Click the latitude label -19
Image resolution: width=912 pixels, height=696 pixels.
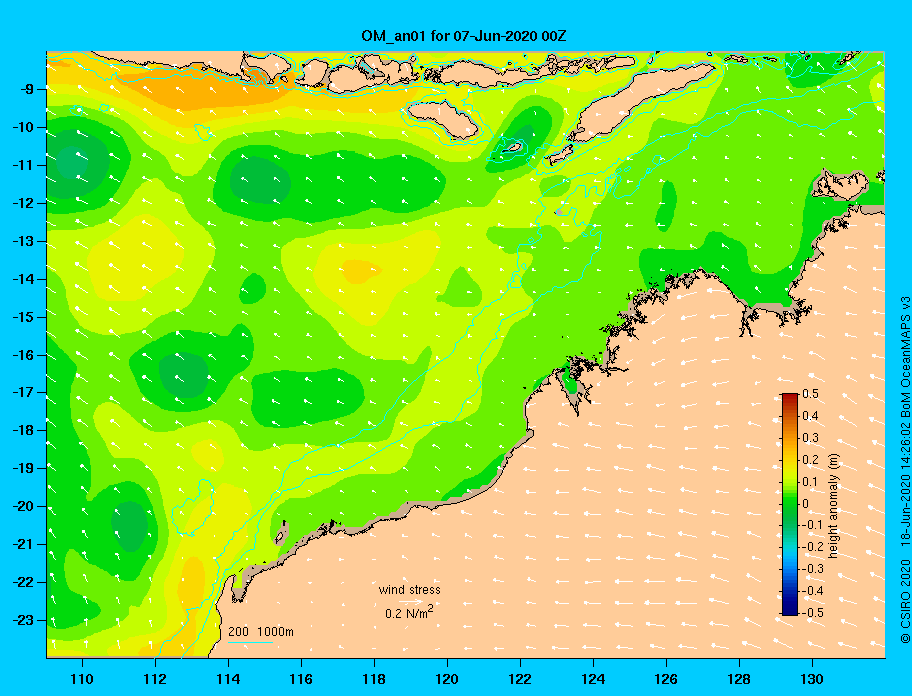(24, 468)
